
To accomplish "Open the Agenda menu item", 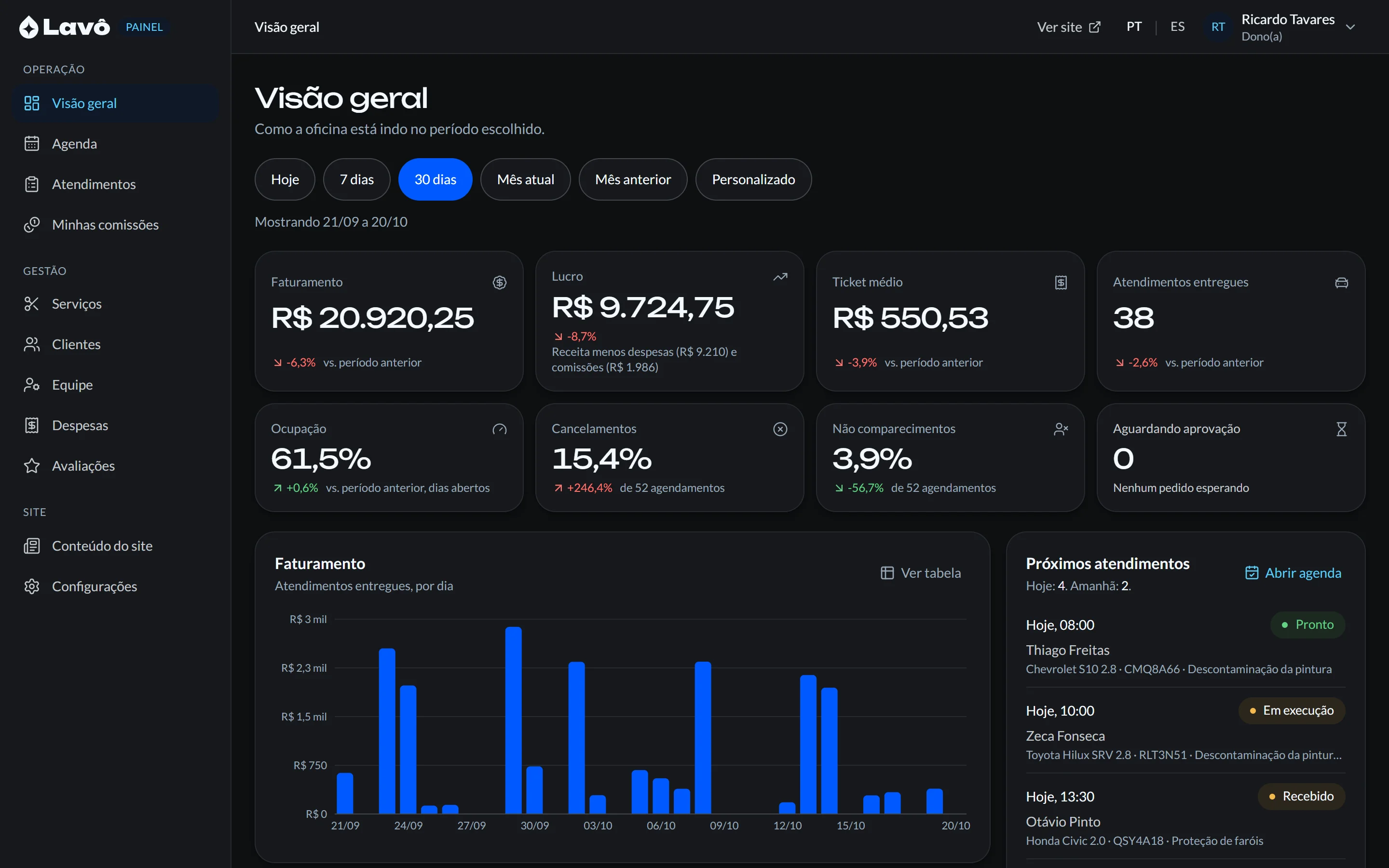I will coord(115,144).
